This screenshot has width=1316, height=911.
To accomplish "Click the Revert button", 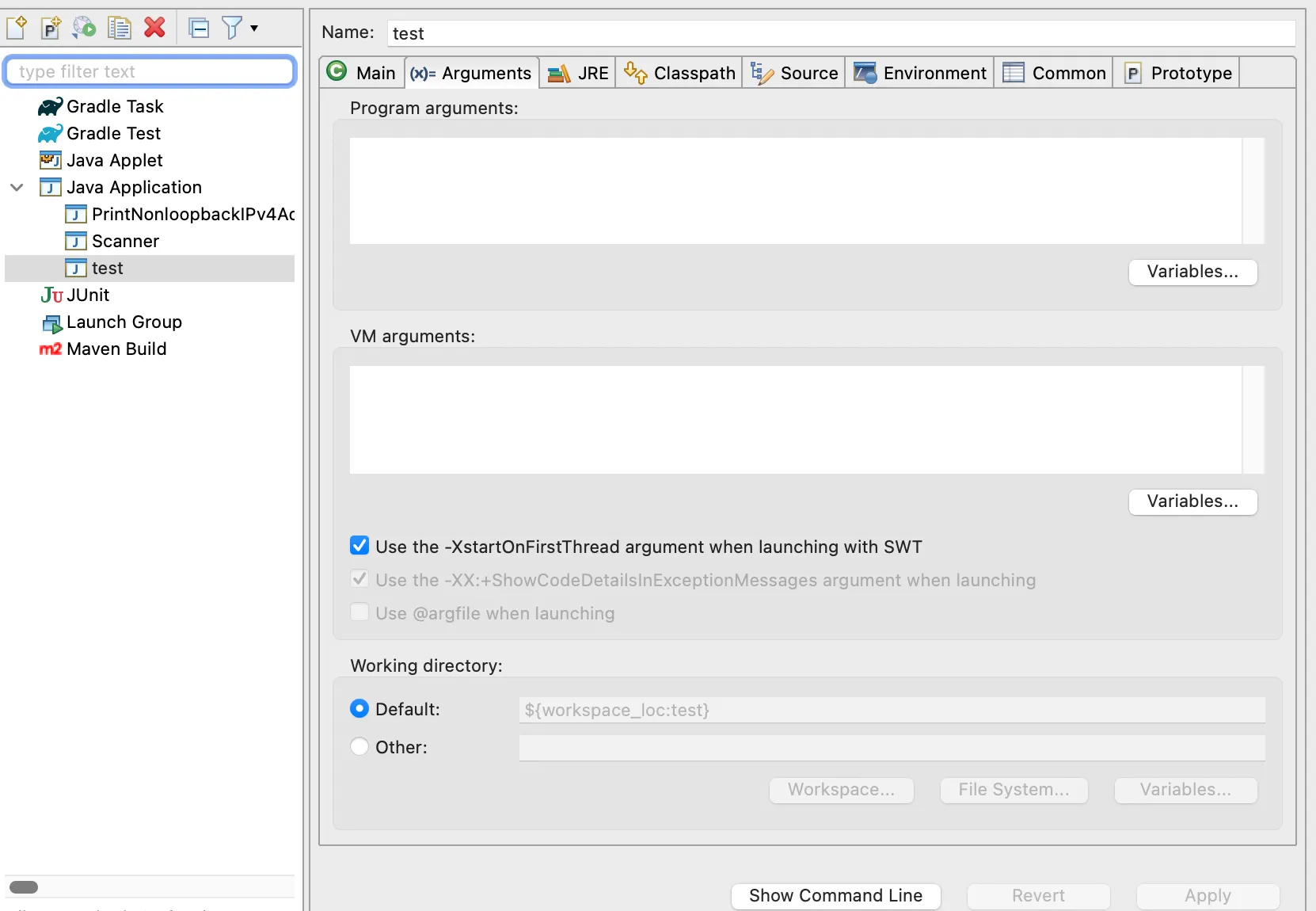I will pyautogui.click(x=1039, y=896).
